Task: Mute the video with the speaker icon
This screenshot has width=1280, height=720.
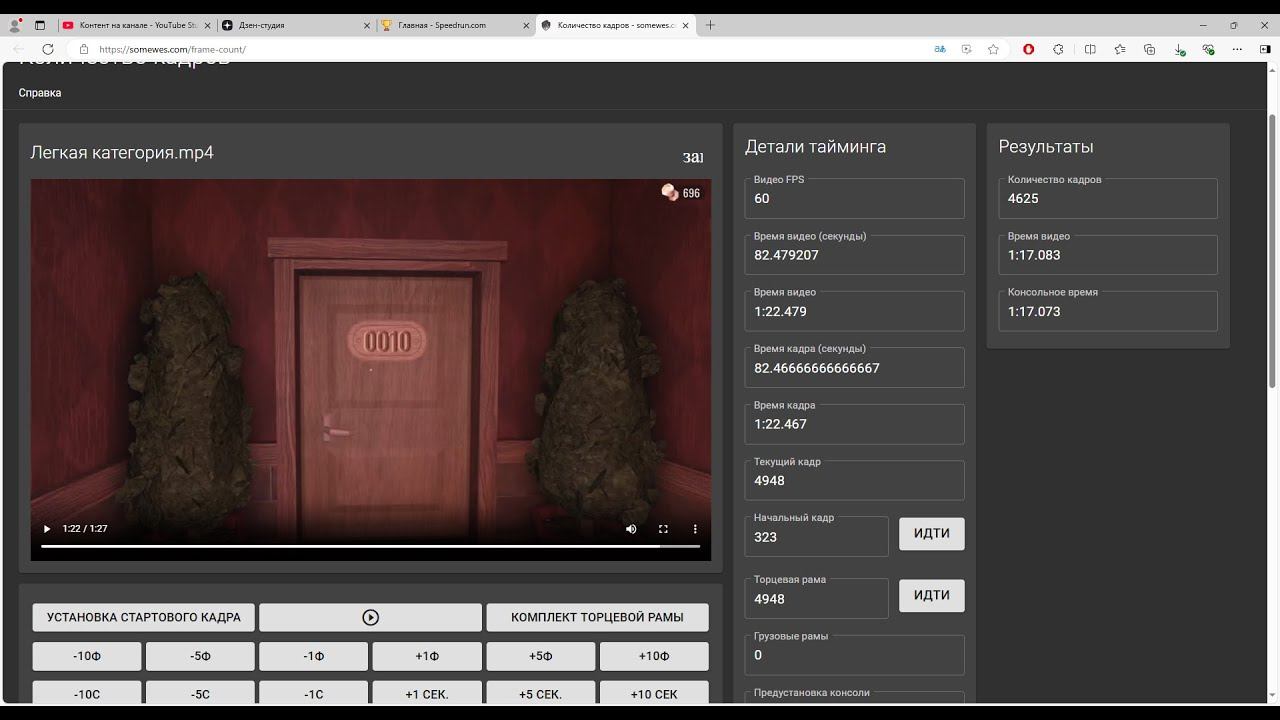Action: pos(631,529)
